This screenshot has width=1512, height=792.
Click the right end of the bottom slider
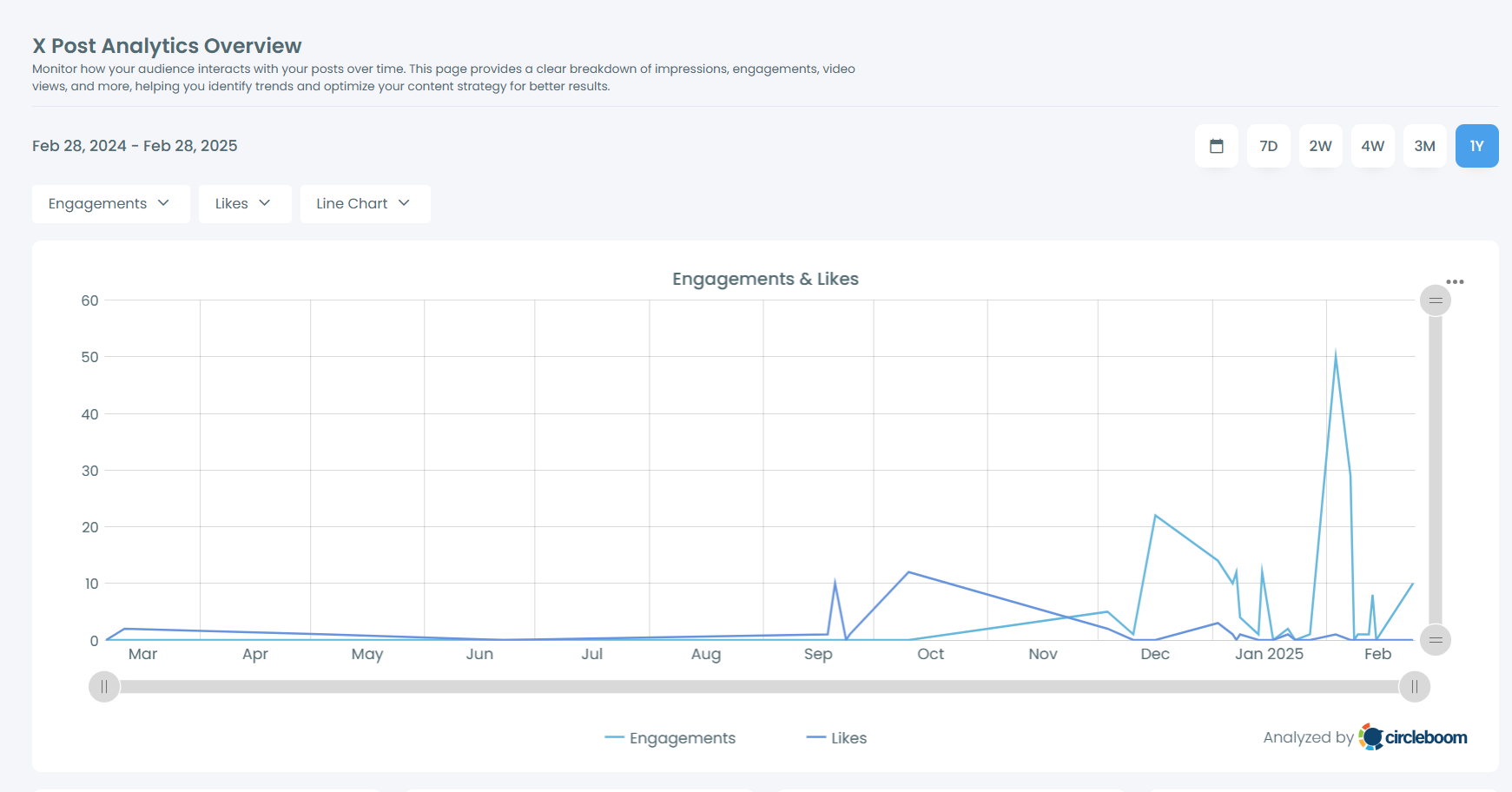[1413, 686]
